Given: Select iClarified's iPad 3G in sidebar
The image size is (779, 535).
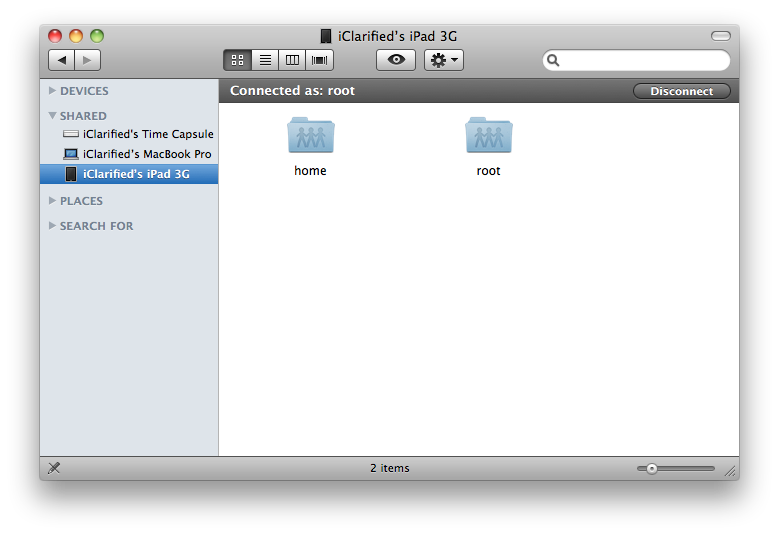Looking at the screenshot, I should (x=129, y=174).
